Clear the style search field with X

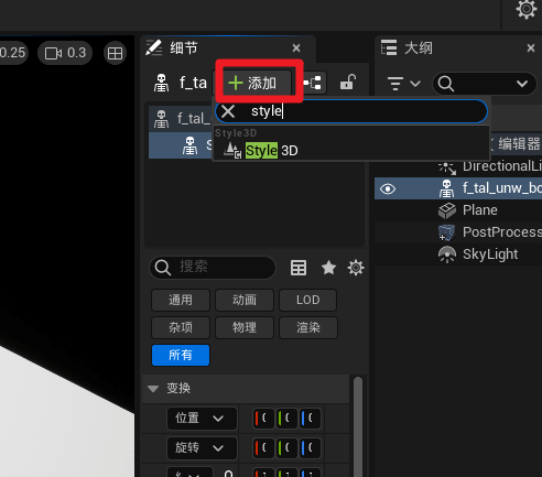pos(228,112)
